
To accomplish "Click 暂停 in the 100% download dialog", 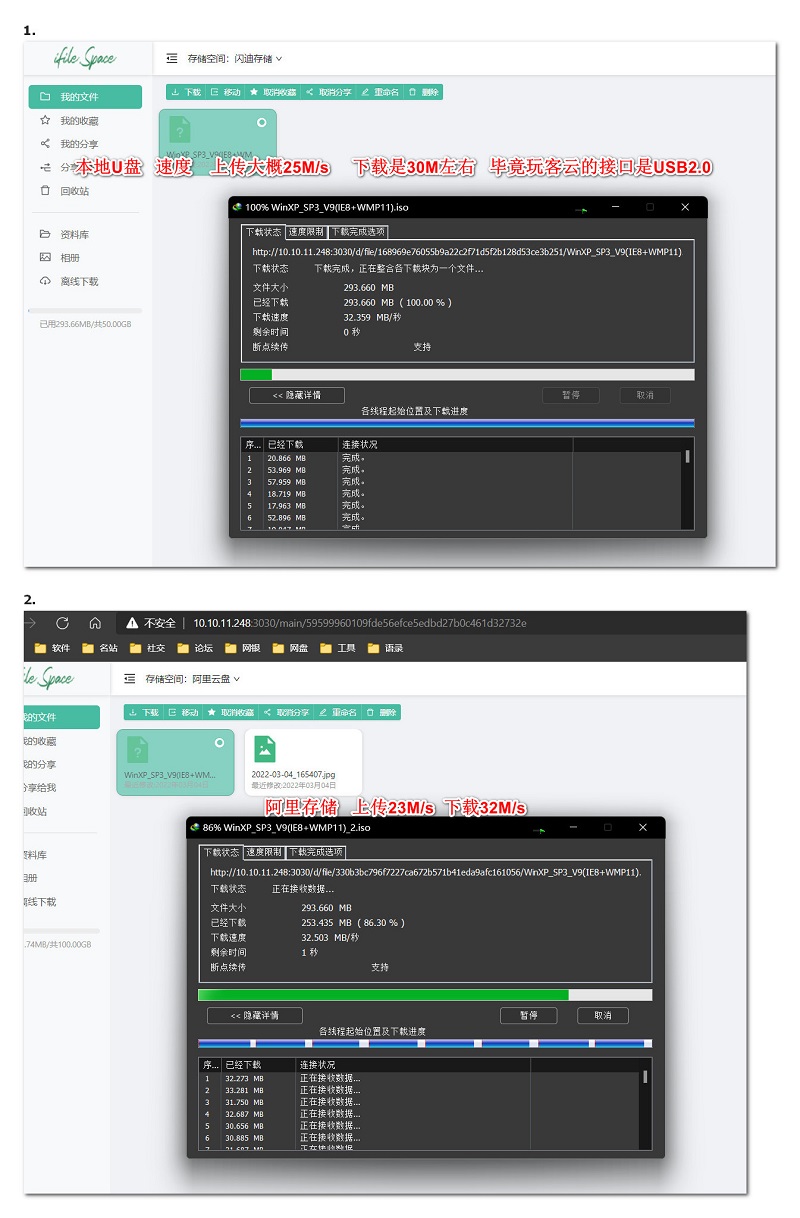I will [x=571, y=395].
